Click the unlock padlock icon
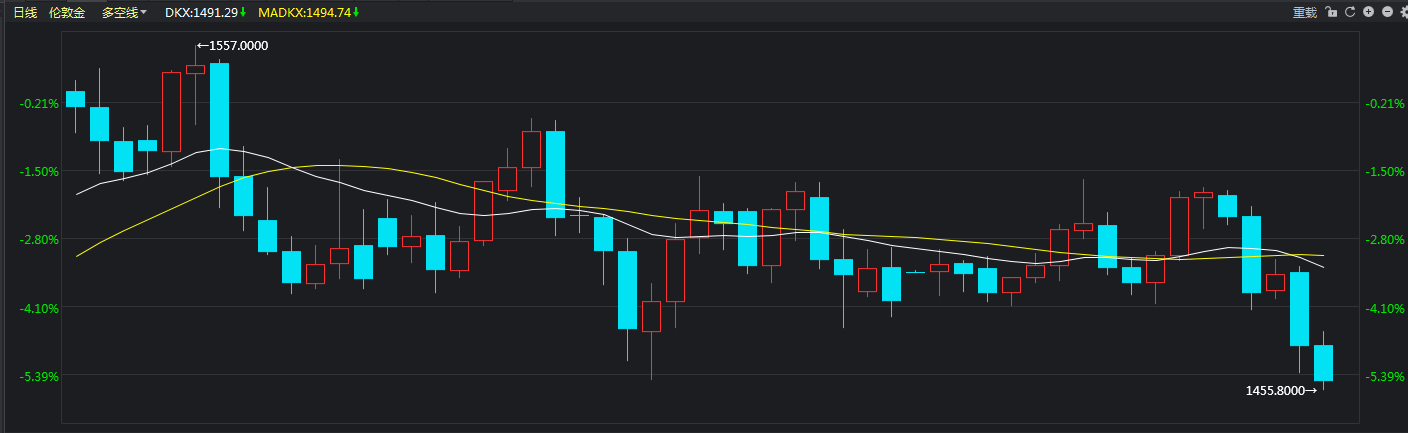Viewport: 1408px width, 433px height. pos(1331,12)
